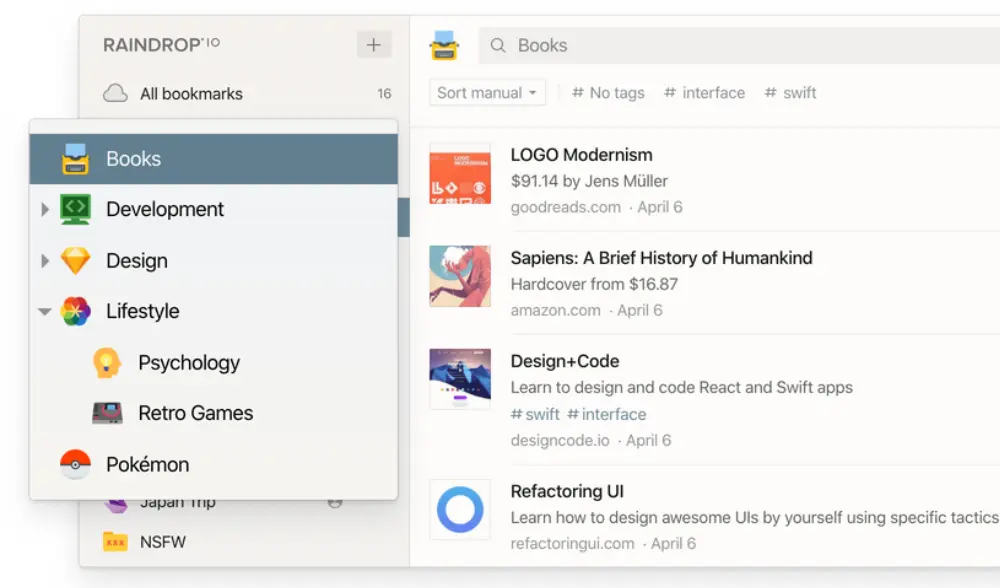1000x588 pixels.
Task: Click the swift tag filter in toolbar
Action: [790, 93]
